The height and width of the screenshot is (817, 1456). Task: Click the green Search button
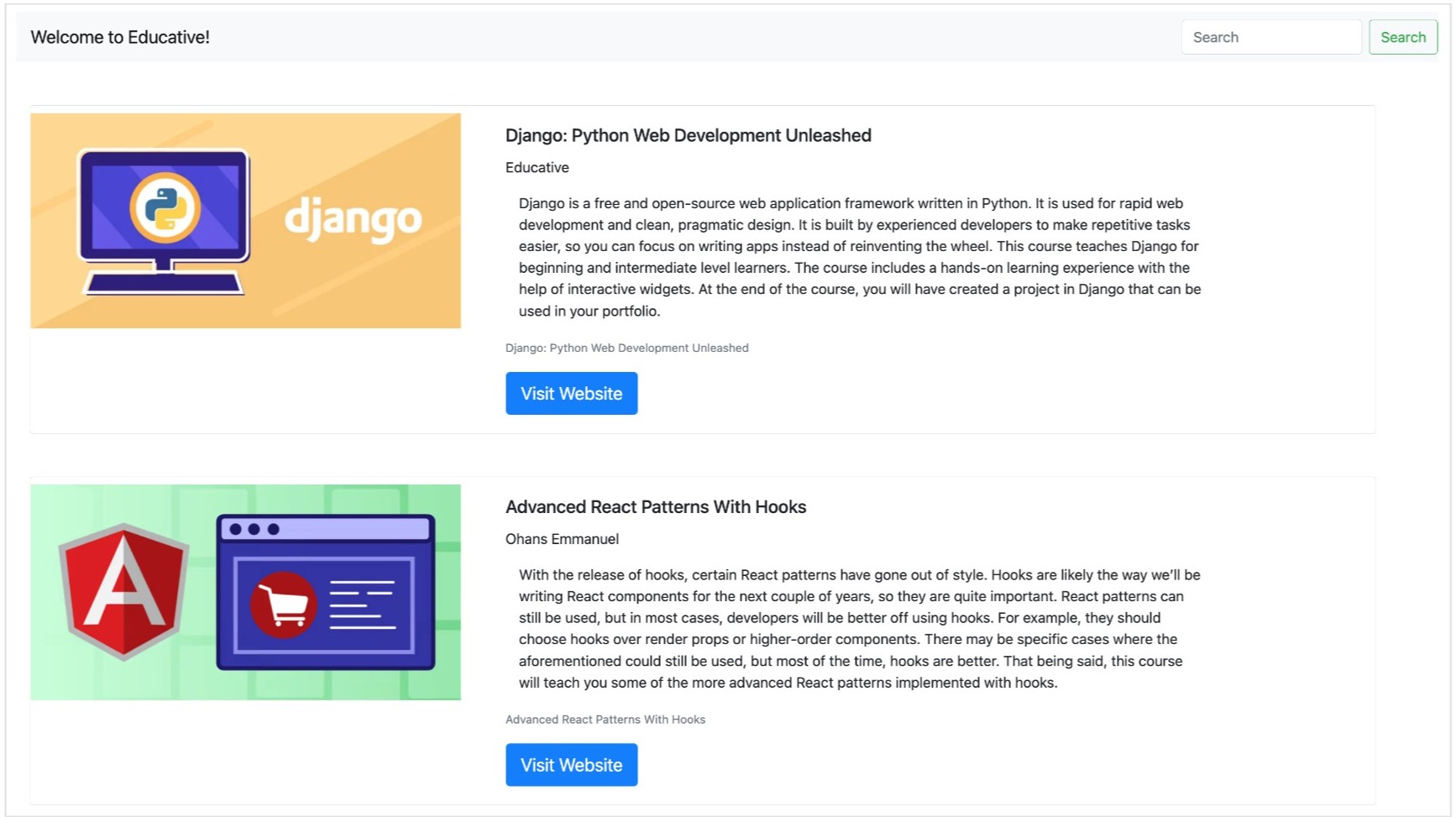point(1402,37)
